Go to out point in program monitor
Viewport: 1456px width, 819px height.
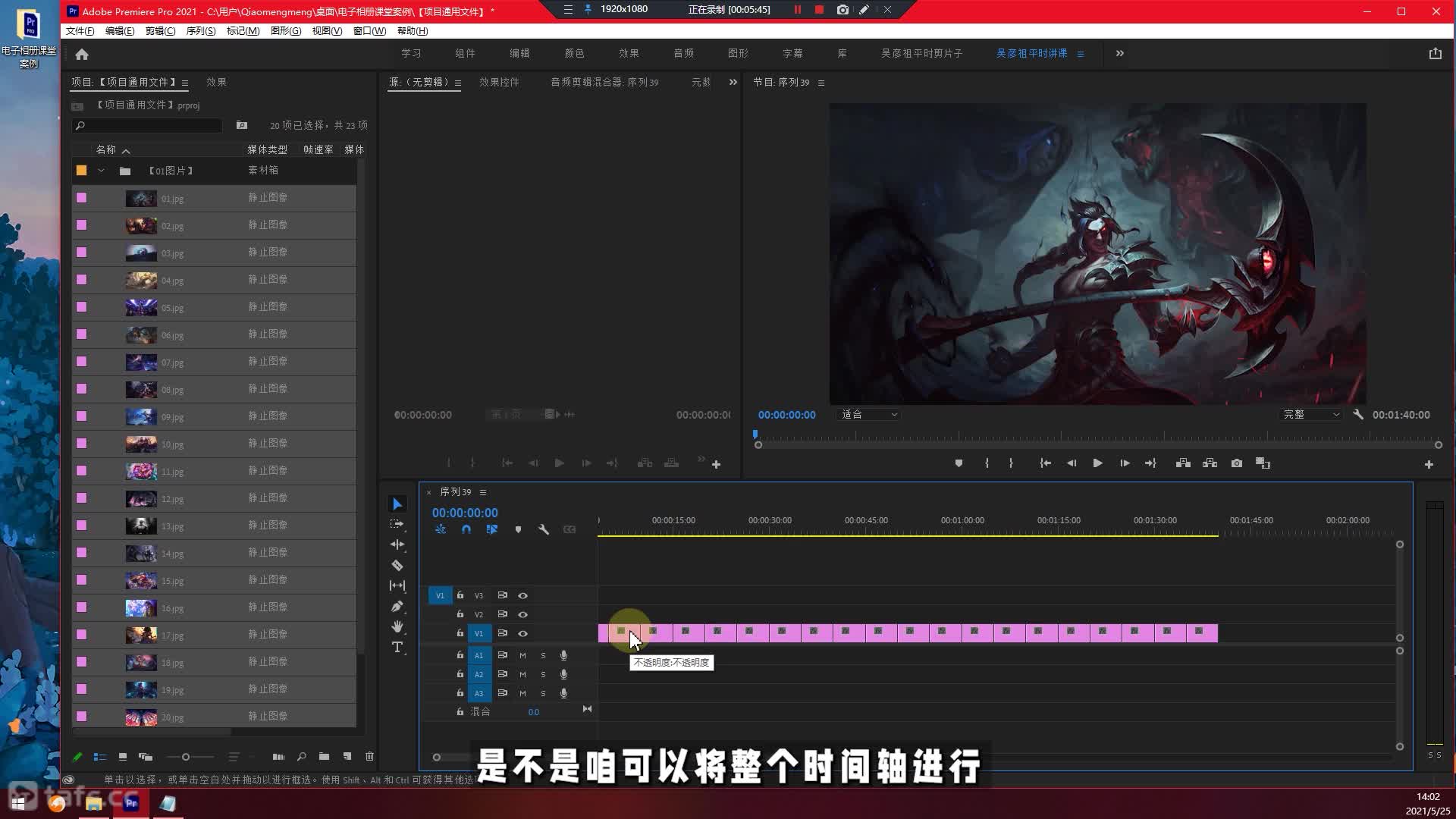point(1150,463)
